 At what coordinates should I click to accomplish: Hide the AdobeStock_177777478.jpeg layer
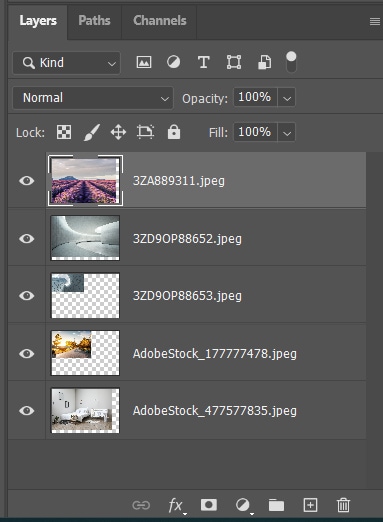[27, 353]
